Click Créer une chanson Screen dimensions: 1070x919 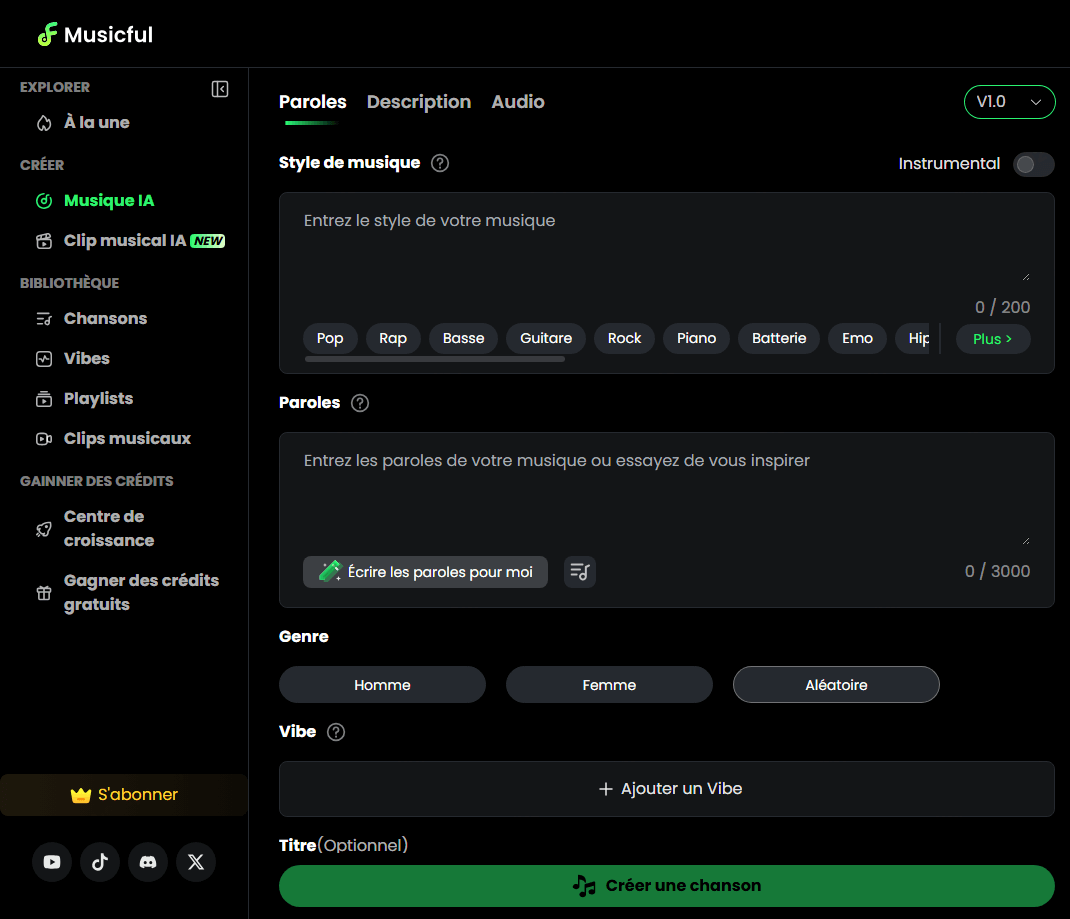[x=667, y=885]
